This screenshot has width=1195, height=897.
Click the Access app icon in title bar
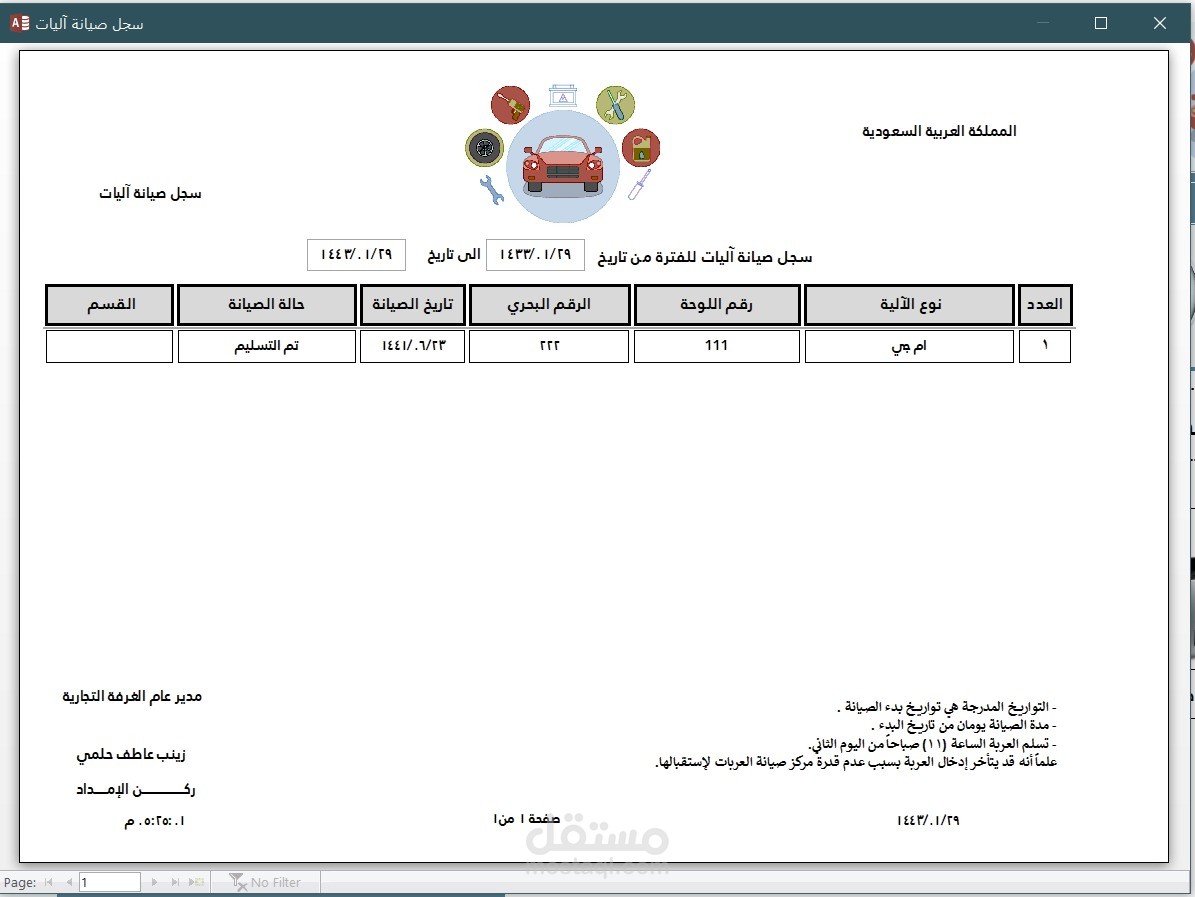coord(20,23)
